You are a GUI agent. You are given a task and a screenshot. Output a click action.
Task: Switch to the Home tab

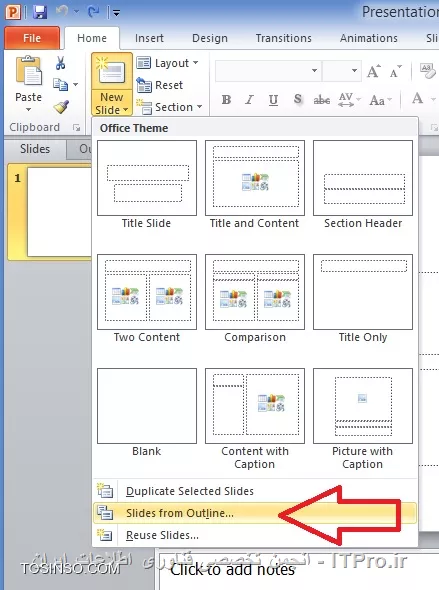coord(92,38)
